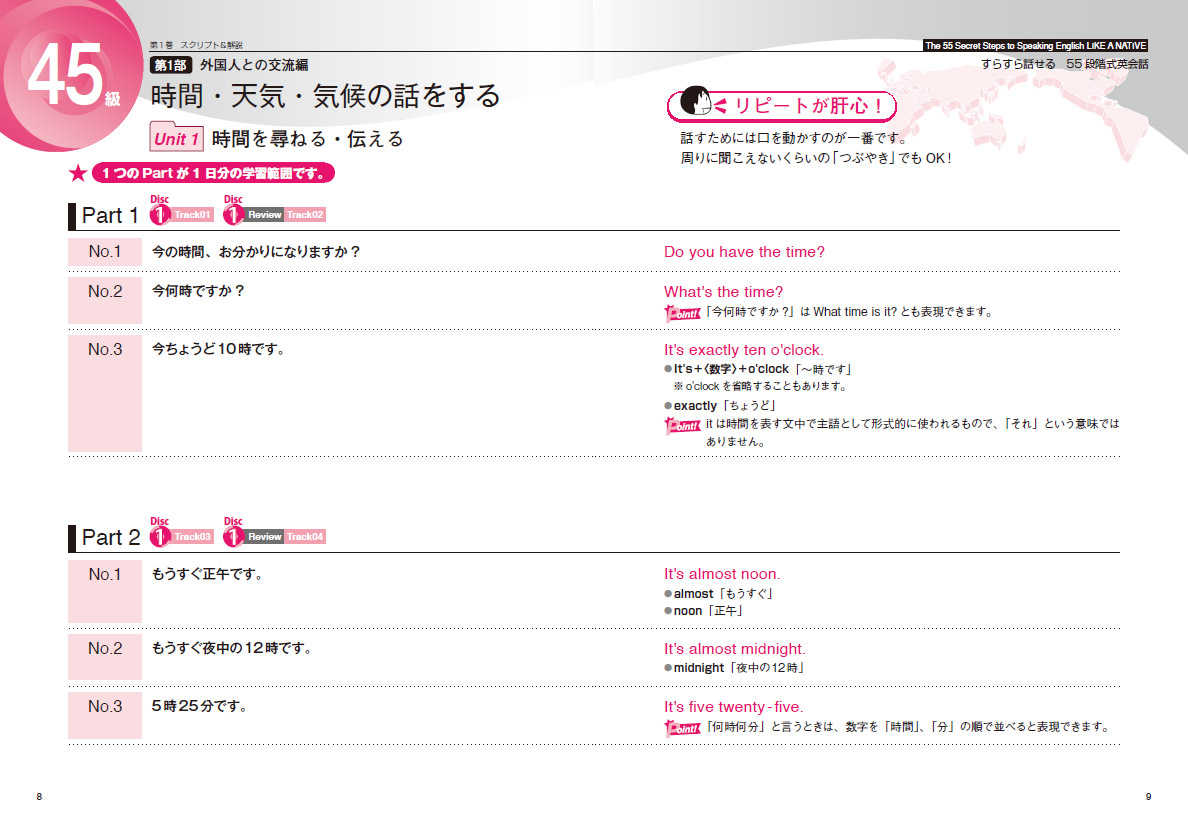Click the sentence もうすぐ正午です。
Screen dimensions: 1188x834
click(208, 574)
